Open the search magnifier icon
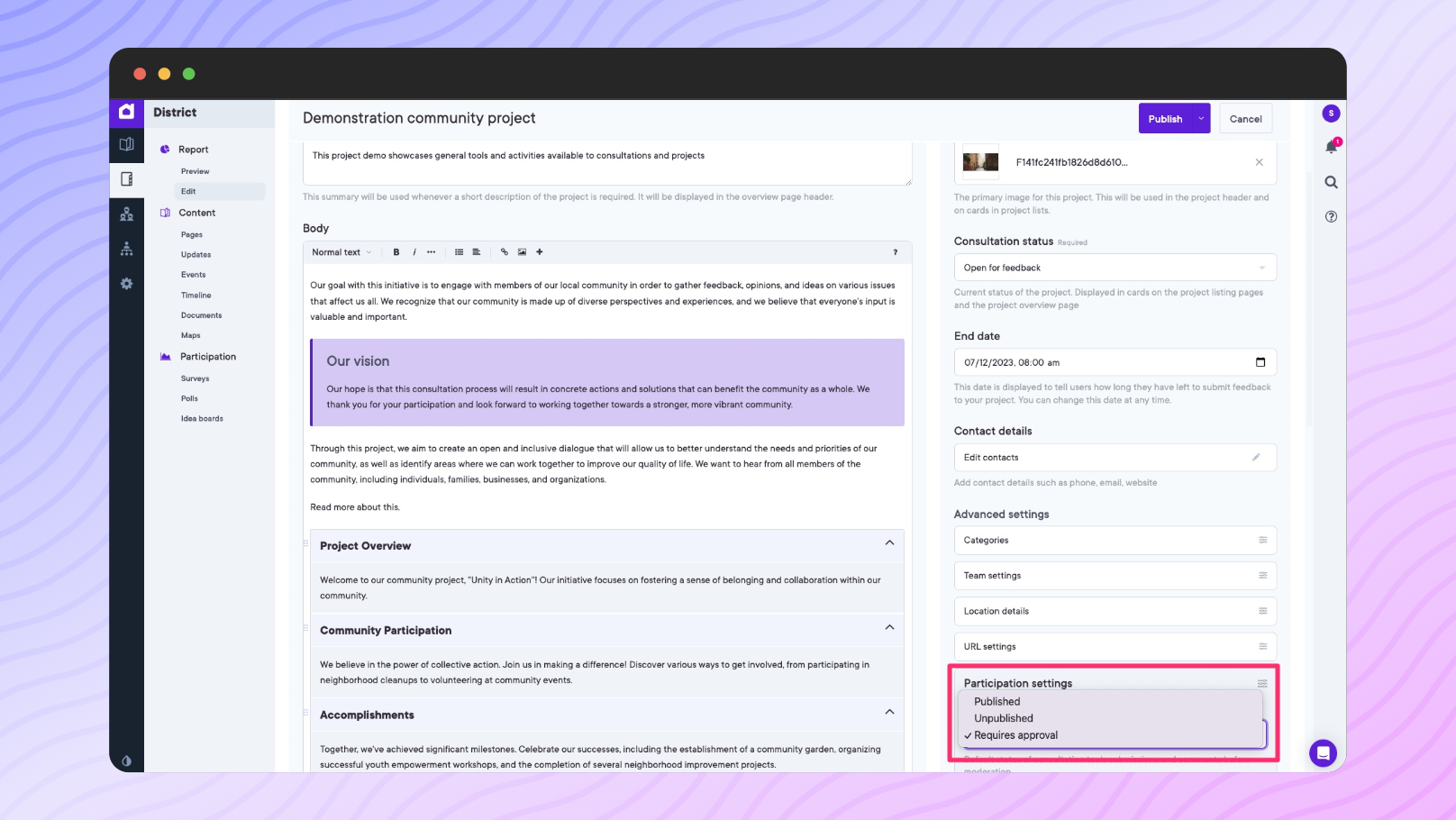This screenshot has height=820, width=1456. (1331, 182)
